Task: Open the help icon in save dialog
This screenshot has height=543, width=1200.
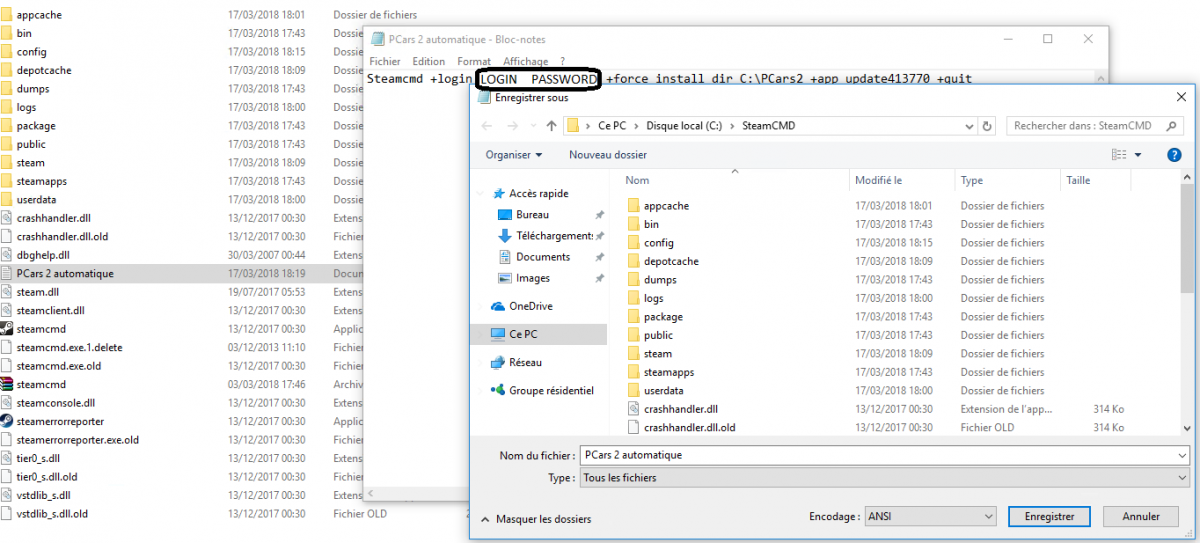Action: [x=1175, y=155]
